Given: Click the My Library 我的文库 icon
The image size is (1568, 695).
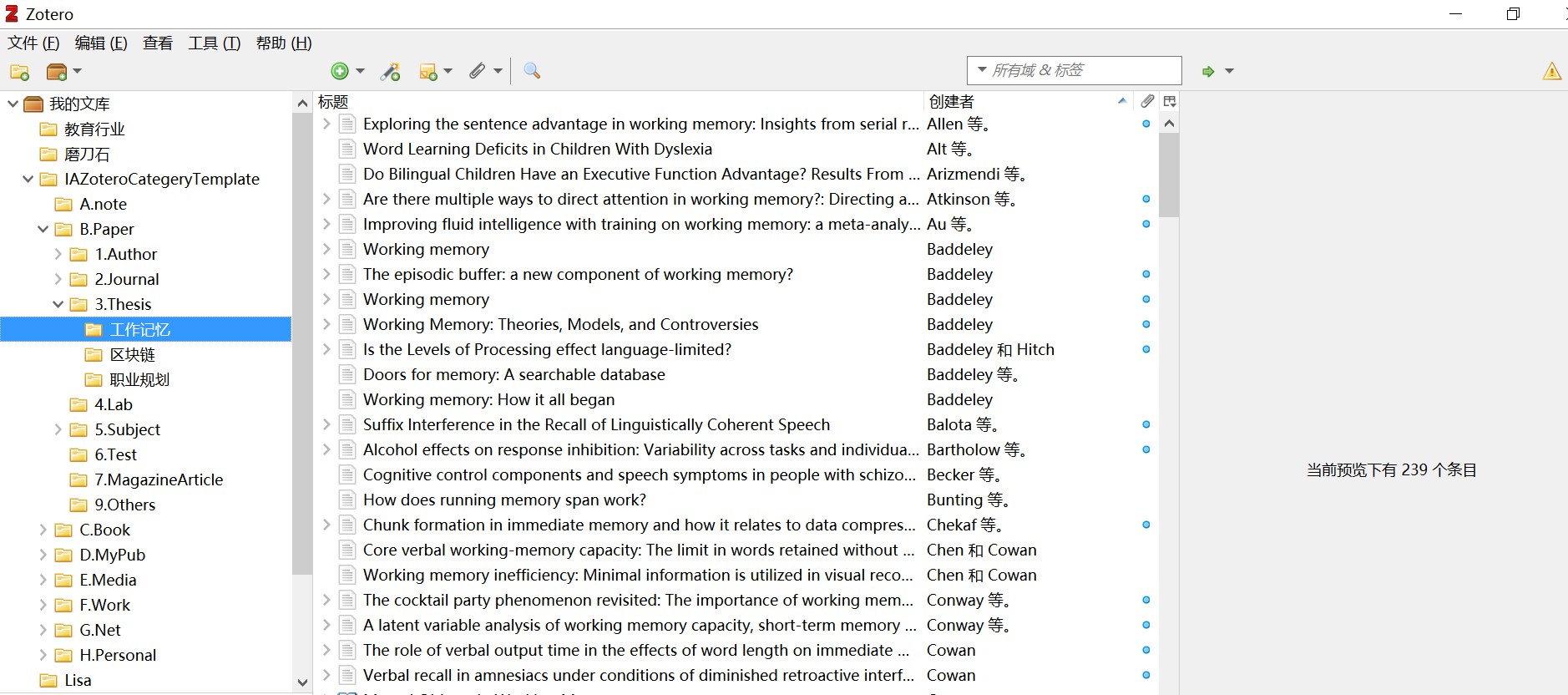Looking at the screenshot, I should pyautogui.click(x=33, y=104).
